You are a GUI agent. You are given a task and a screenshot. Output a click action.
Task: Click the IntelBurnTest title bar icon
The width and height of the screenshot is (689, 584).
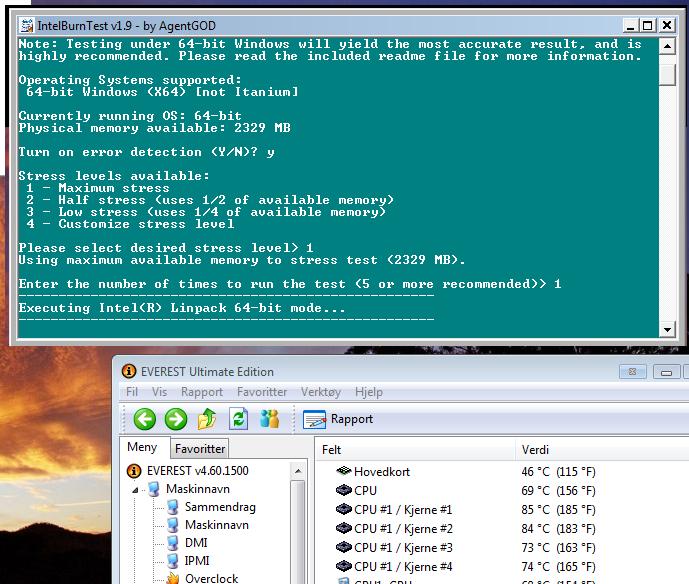point(26,25)
